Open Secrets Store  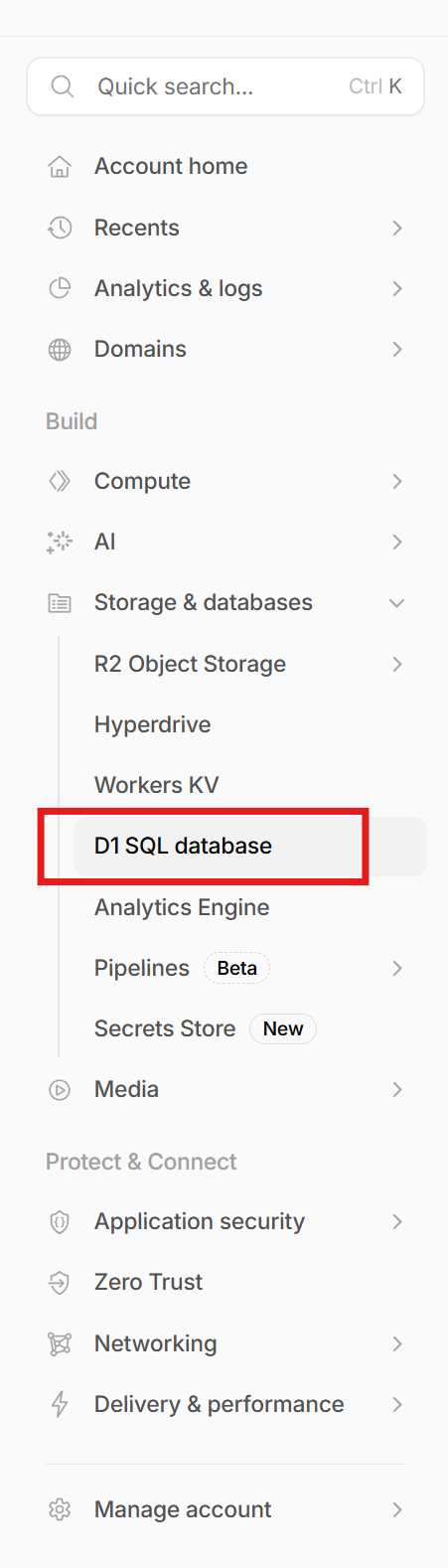[165, 1029]
